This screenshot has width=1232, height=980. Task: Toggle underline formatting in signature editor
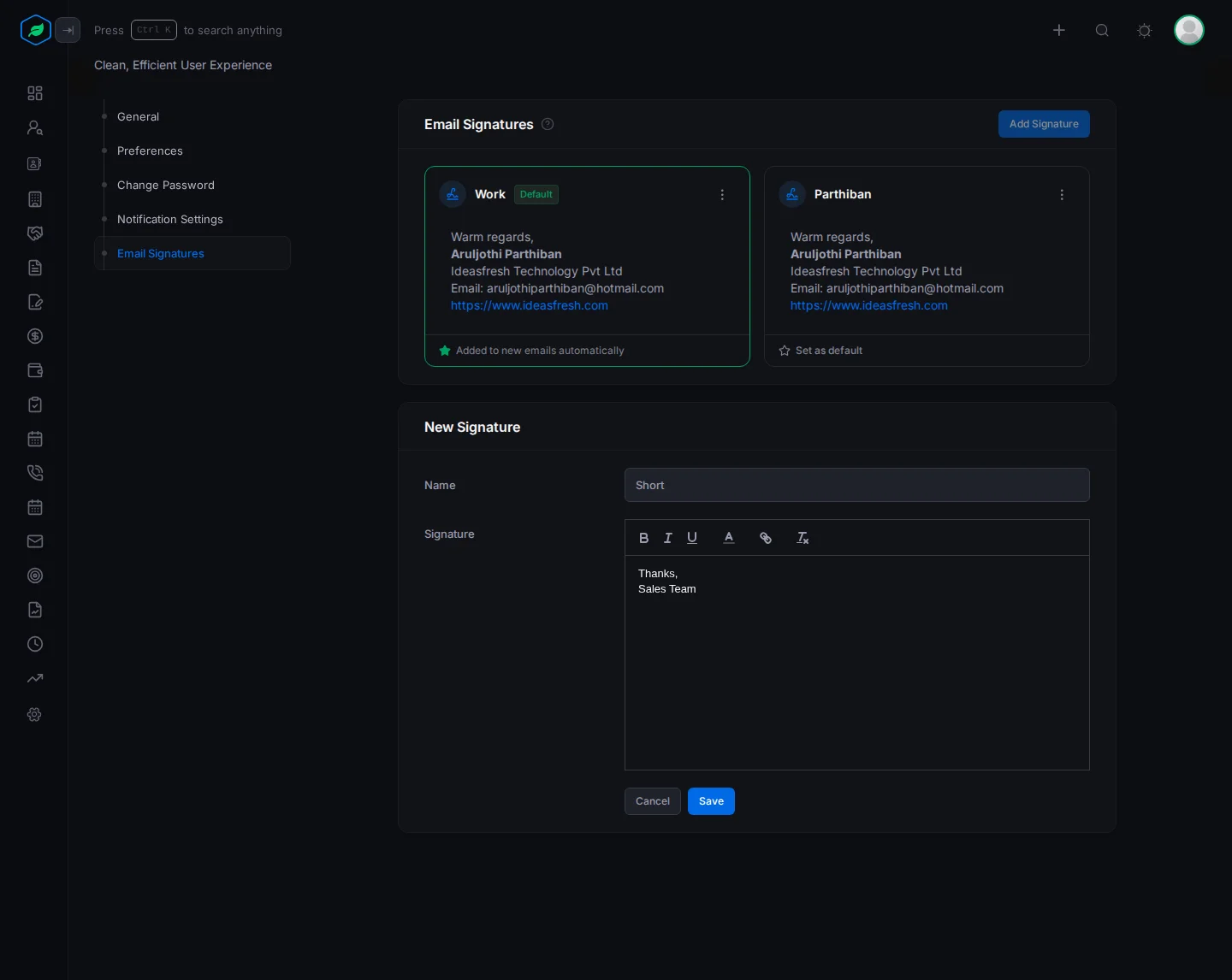[x=692, y=538]
